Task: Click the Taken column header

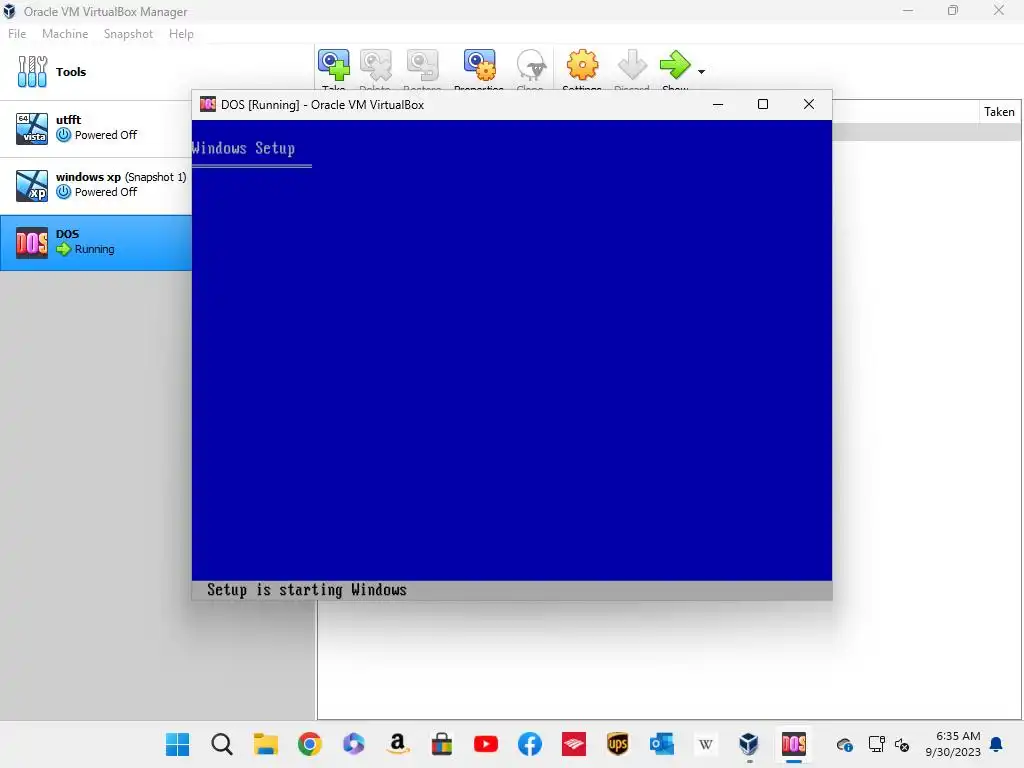Action: point(999,112)
